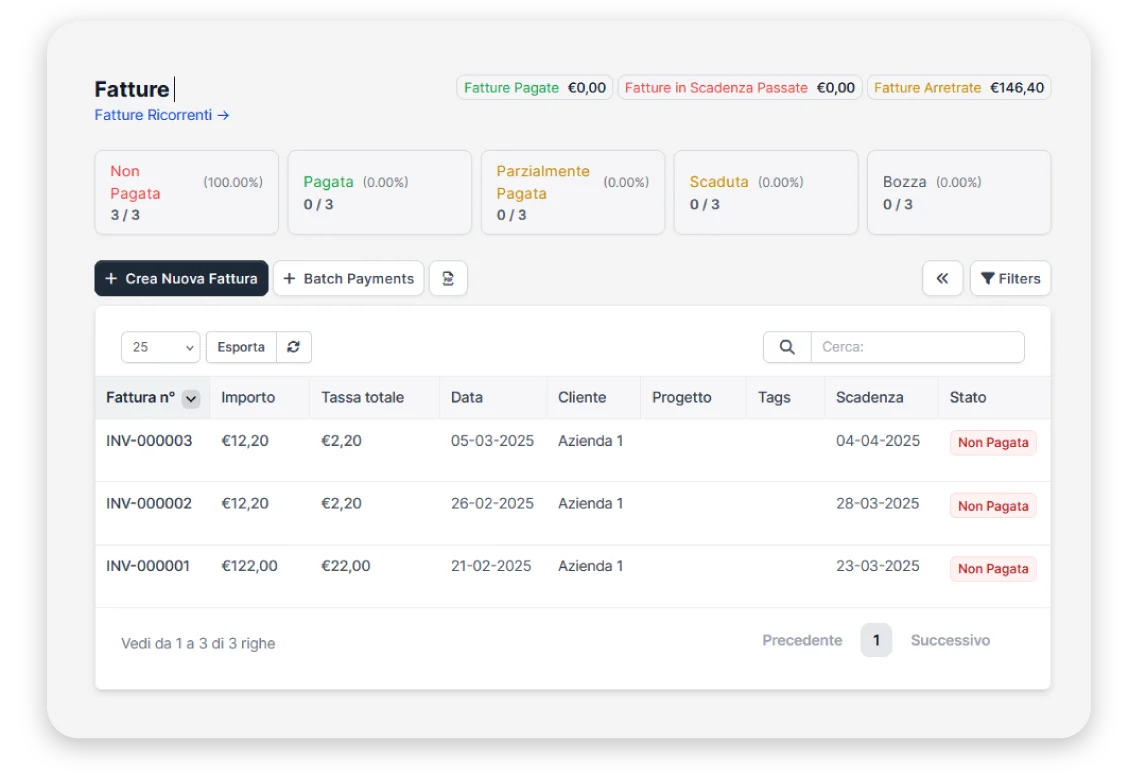This screenshot has height=778, width=1143.
Task: Click the Non Pagata badge for INV-000001
Action: point(992,569)
